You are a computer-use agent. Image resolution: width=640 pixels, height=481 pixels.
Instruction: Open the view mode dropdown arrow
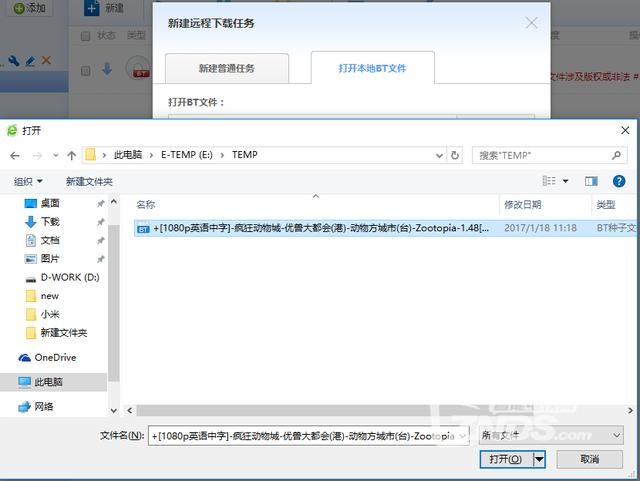coord(565,181)
